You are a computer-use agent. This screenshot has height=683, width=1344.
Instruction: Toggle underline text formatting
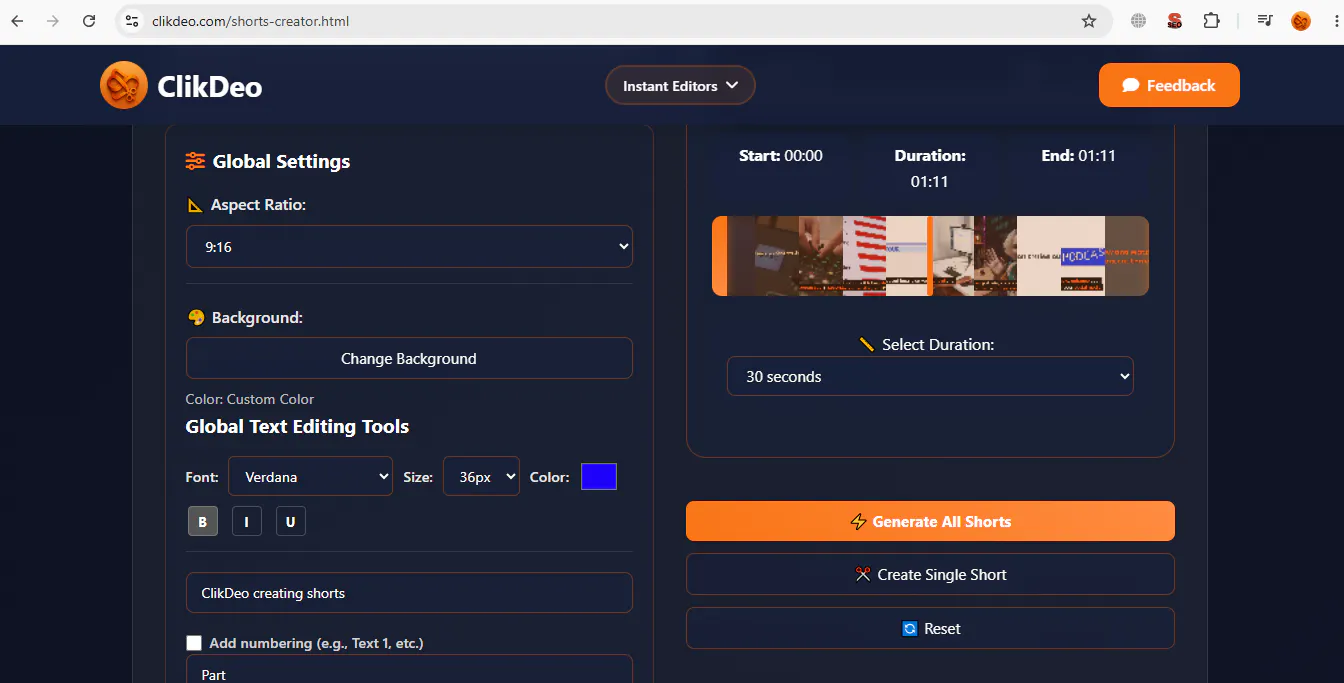(291, 521)
